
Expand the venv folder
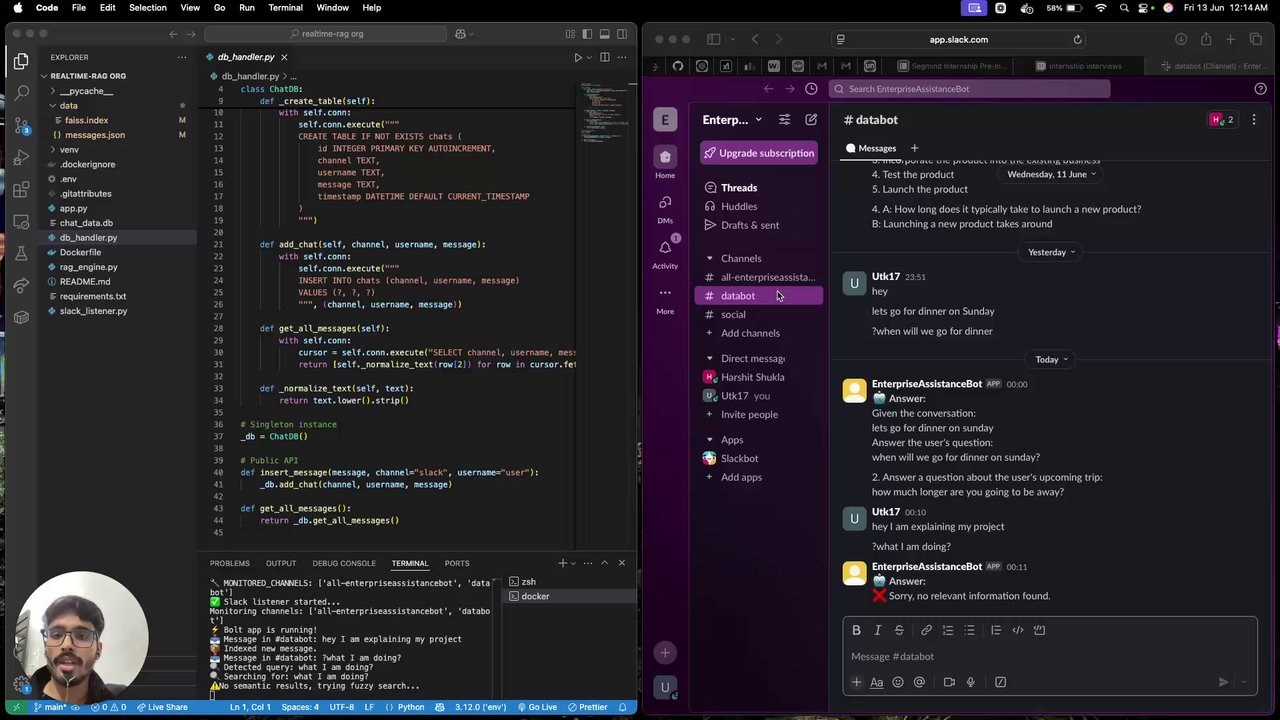pyautogui.click(x=52, y=150)
